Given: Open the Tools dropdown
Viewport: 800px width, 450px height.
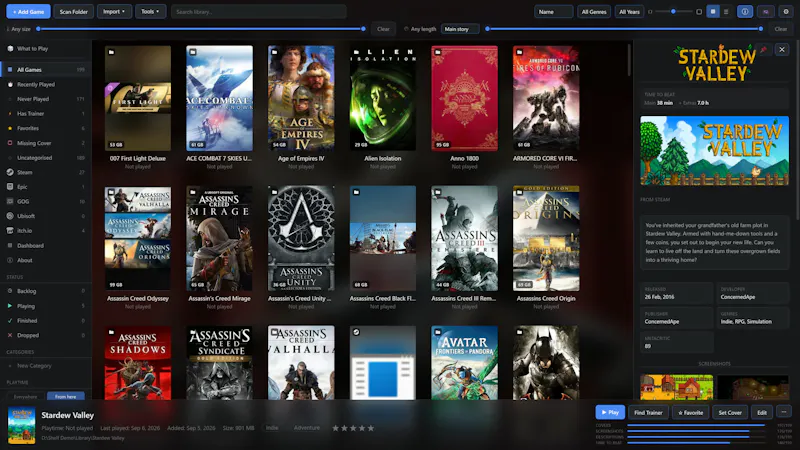Looking at the screenshot, I should 151,11.
